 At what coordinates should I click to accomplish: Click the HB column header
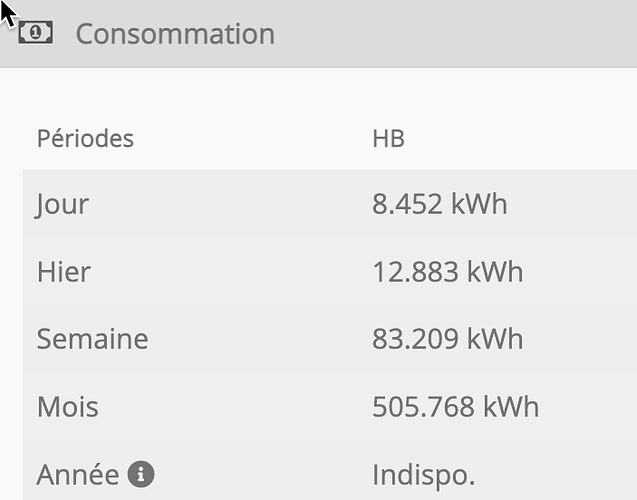tap(388, 138)
